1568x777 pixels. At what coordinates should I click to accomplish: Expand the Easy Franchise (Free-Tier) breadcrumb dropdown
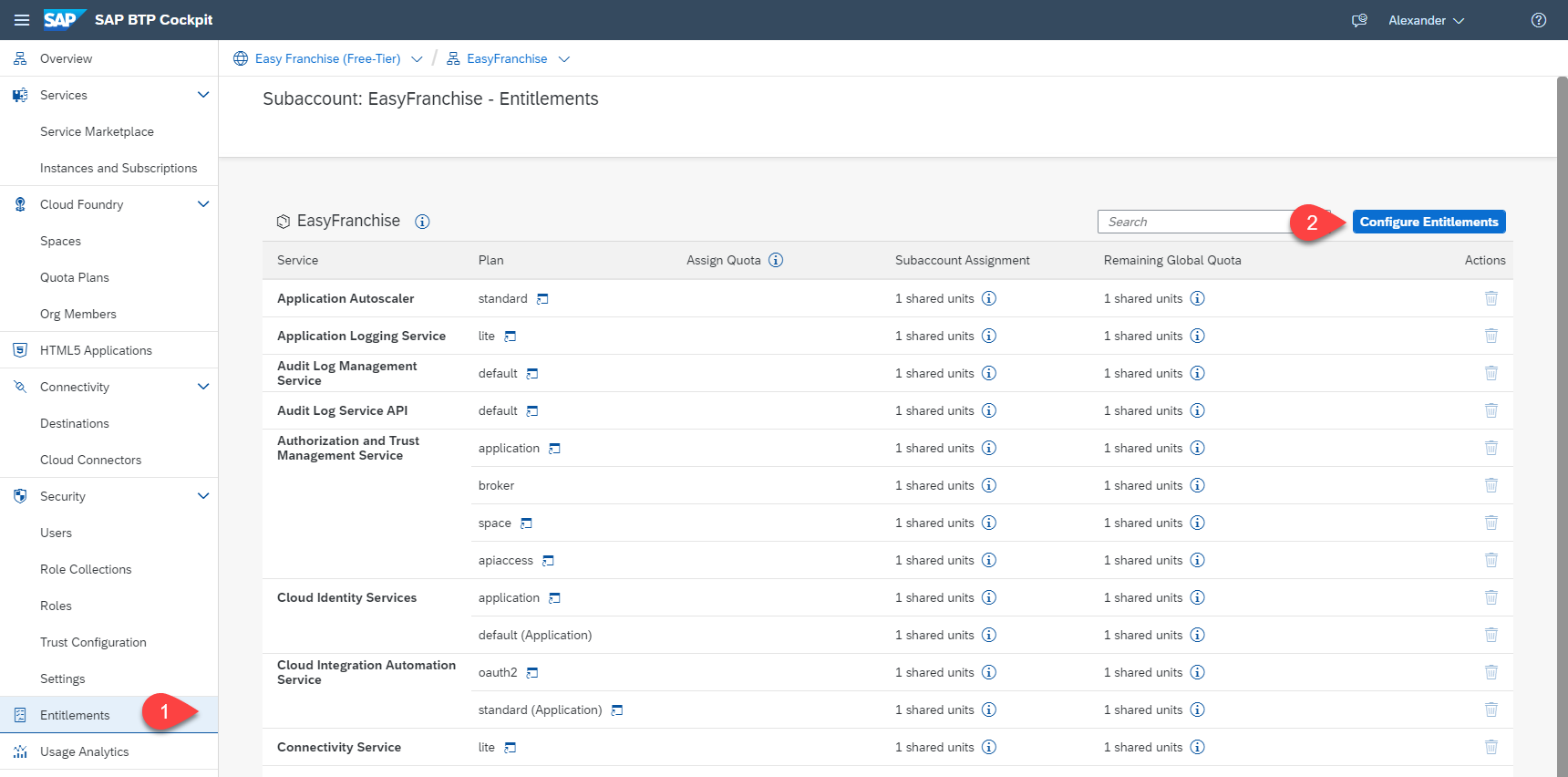tap(417, 59)
